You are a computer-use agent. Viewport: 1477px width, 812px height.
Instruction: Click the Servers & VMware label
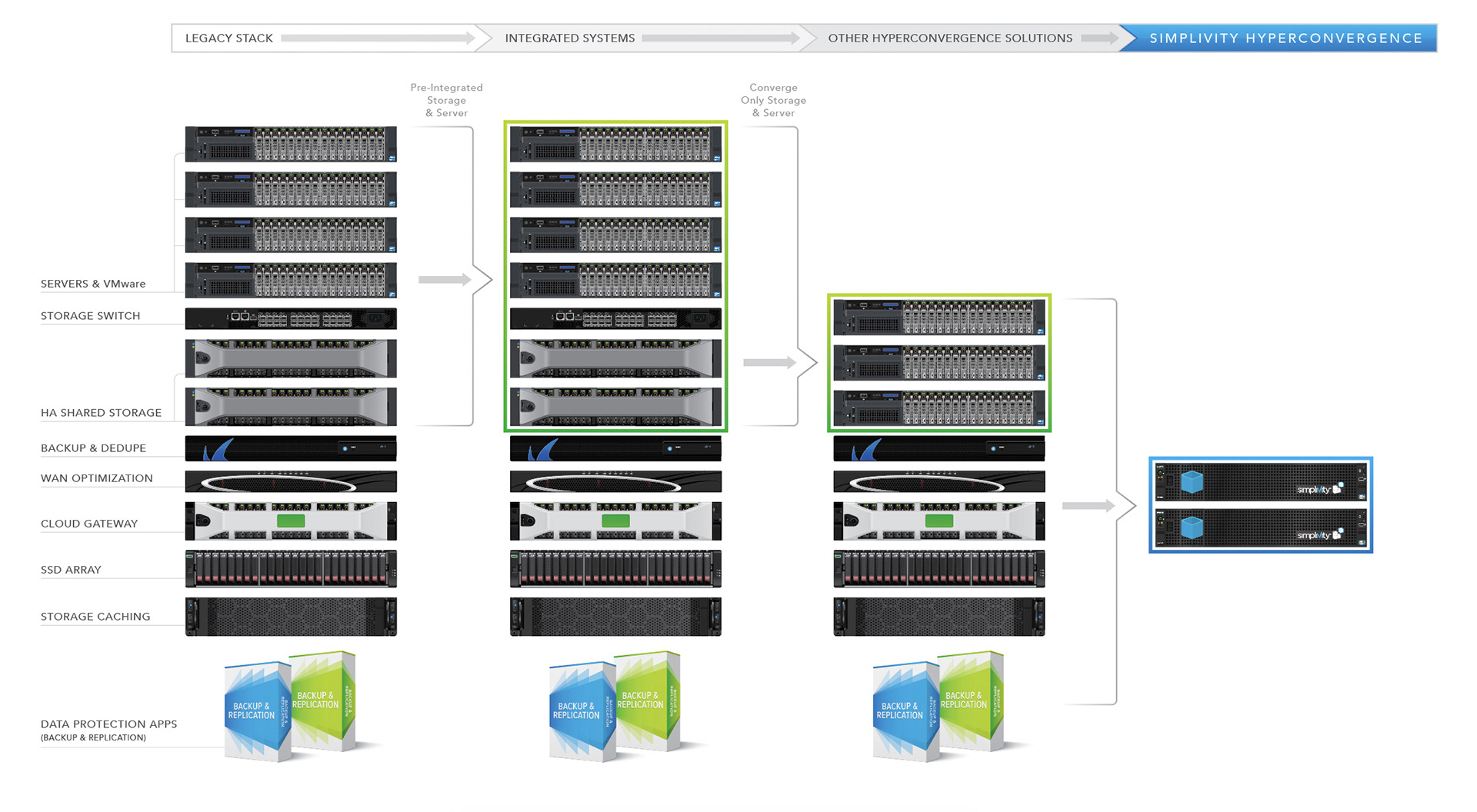[x=93, y=284]
